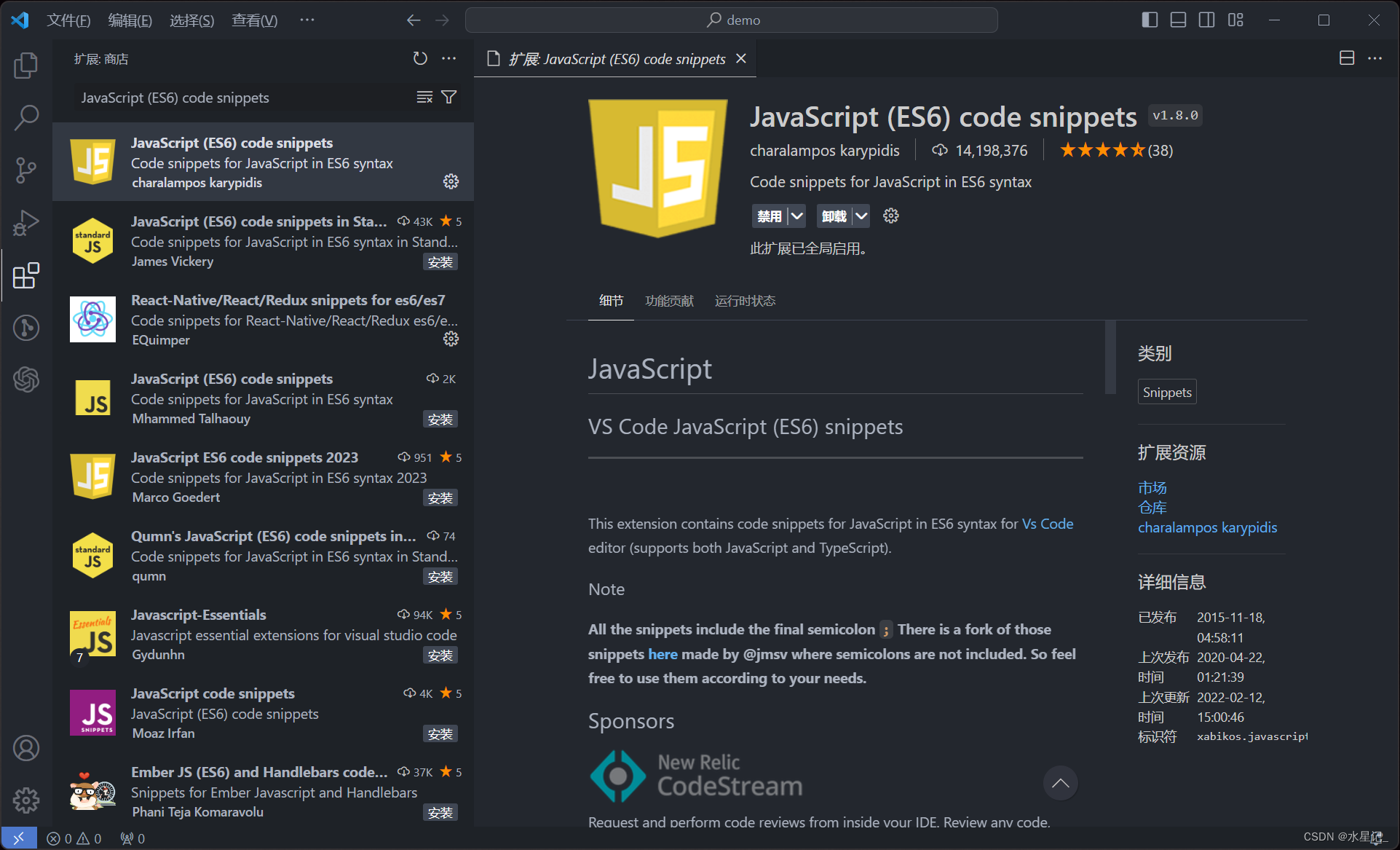Toggle primary side bar layout icon
Viewport: 1400px width, 850px height.
click(1150, 20)
